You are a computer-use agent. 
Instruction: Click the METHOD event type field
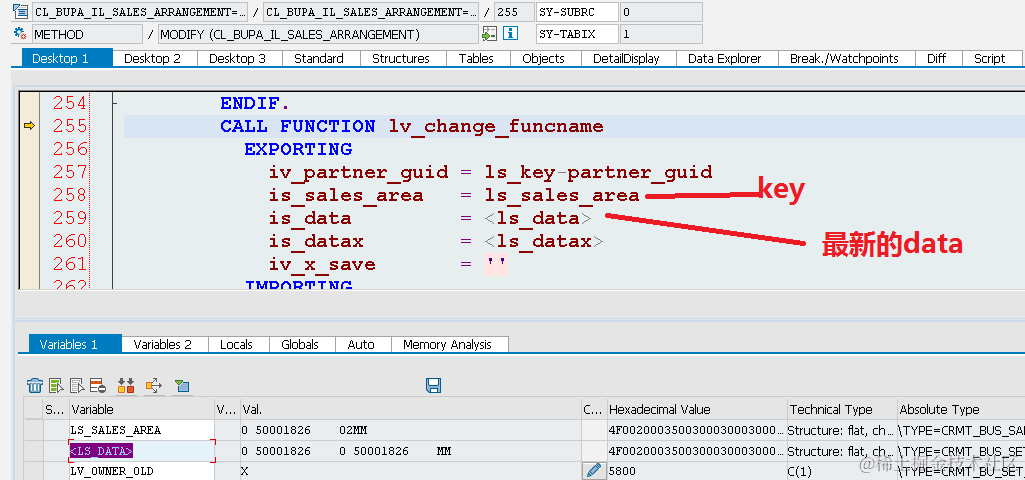[87, 34]
